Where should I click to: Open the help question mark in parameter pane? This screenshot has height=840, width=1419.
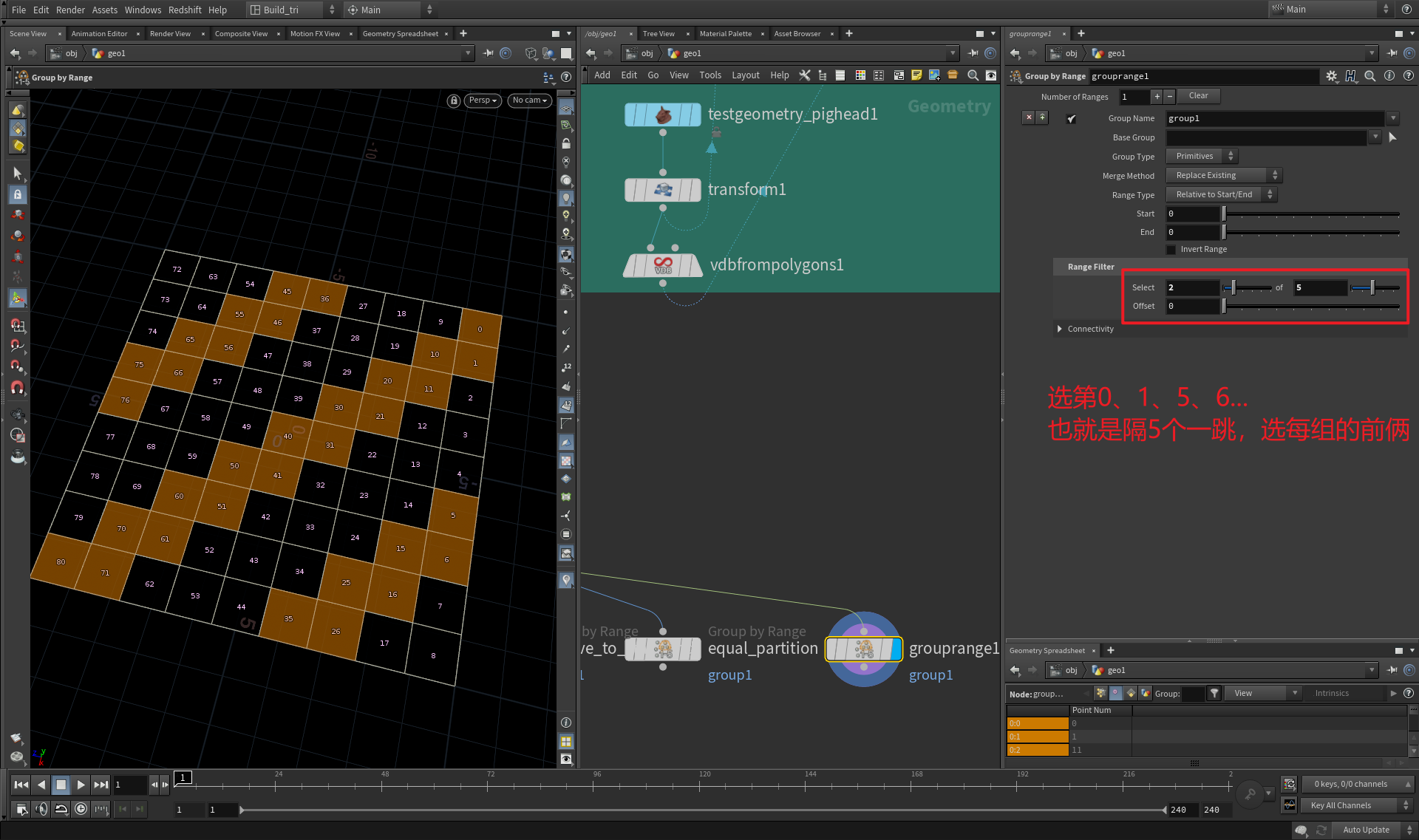coord(1409,75)
